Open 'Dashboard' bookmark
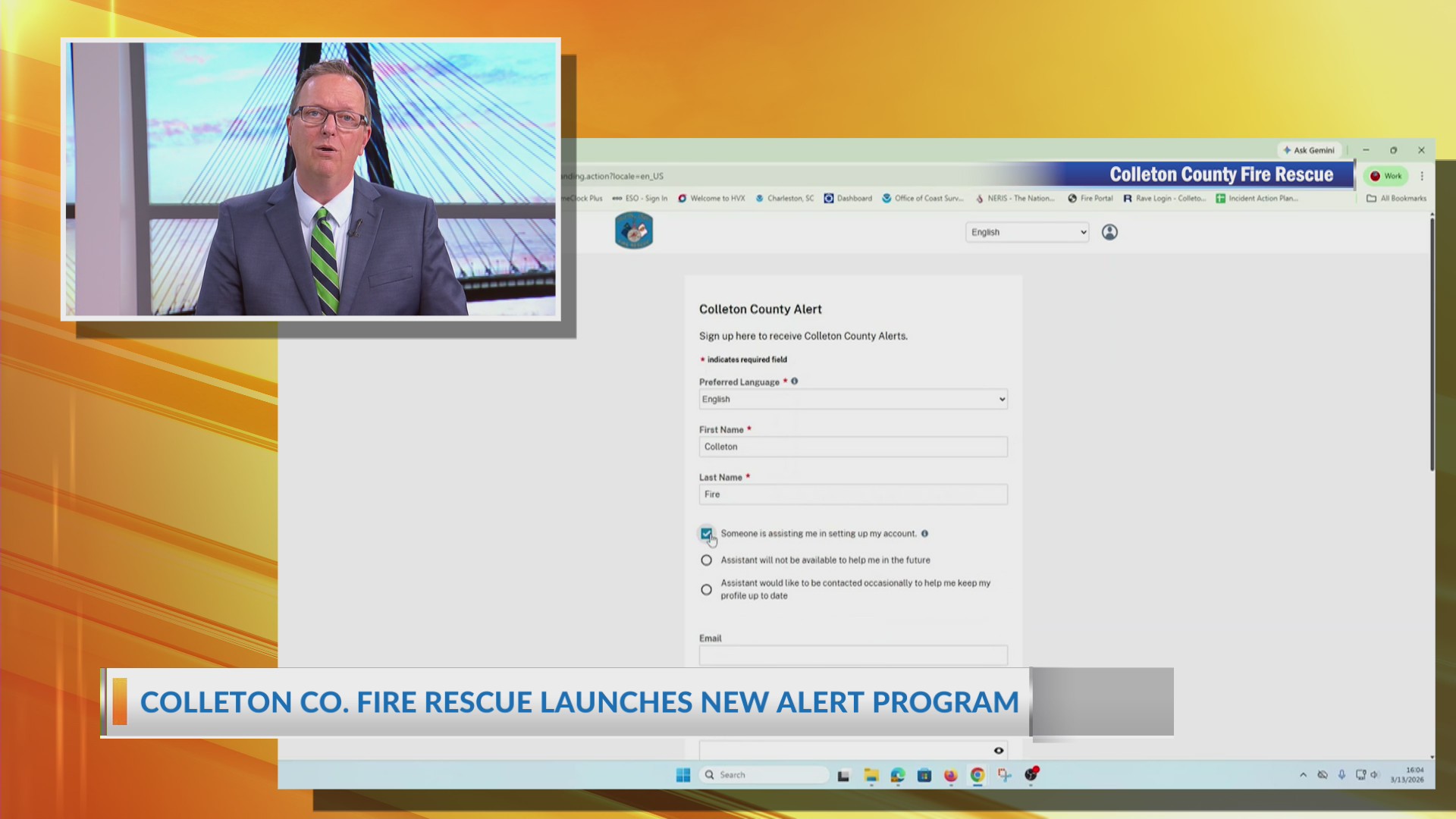1456x819 pixels. 848,199
